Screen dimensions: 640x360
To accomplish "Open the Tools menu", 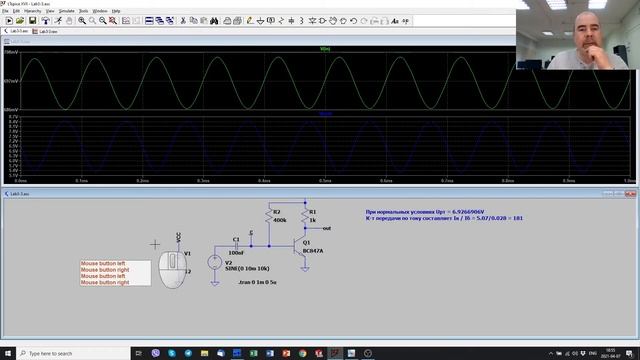I will point(83,11).
